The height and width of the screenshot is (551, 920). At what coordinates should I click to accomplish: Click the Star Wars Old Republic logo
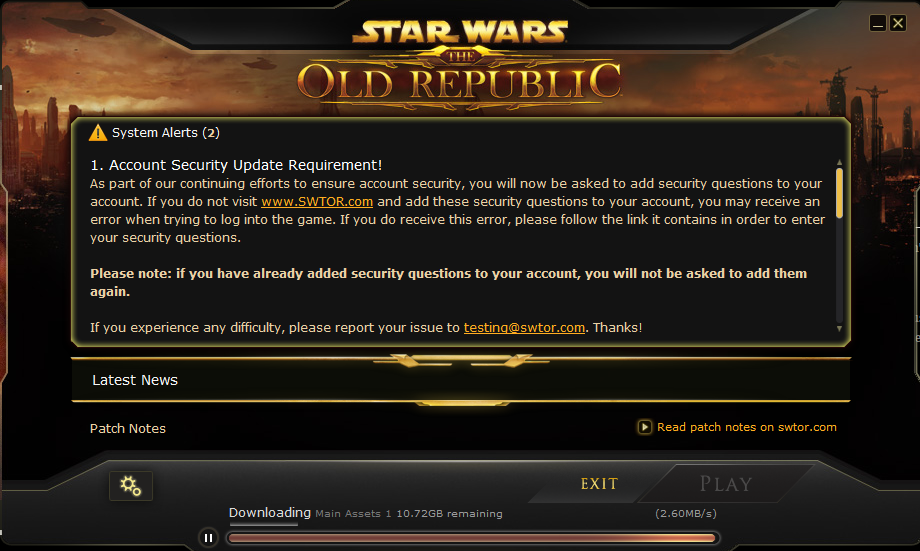click(460, 65)
